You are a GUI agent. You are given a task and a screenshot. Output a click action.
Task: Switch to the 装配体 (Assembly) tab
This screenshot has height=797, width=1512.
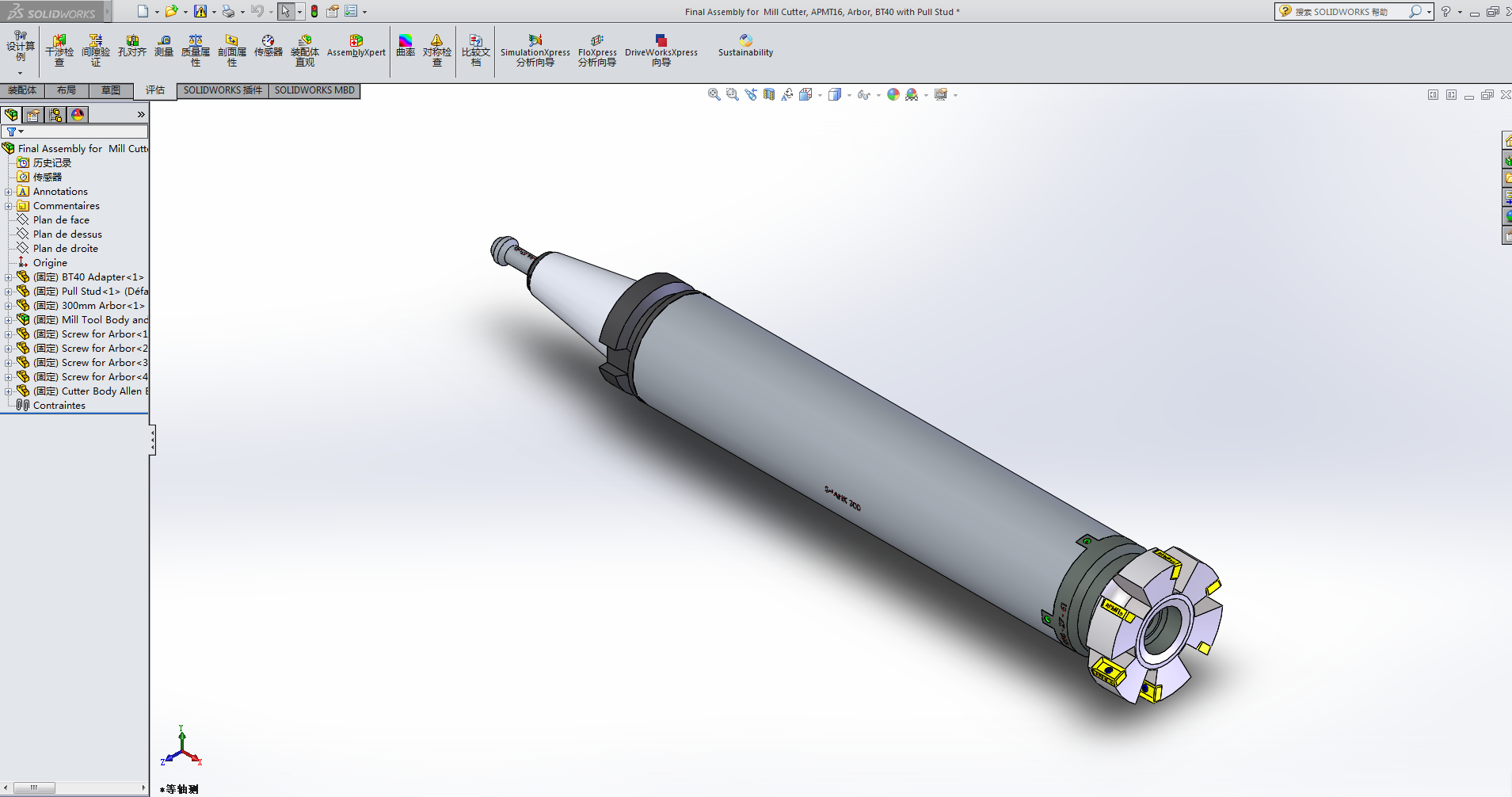point(22,90)
